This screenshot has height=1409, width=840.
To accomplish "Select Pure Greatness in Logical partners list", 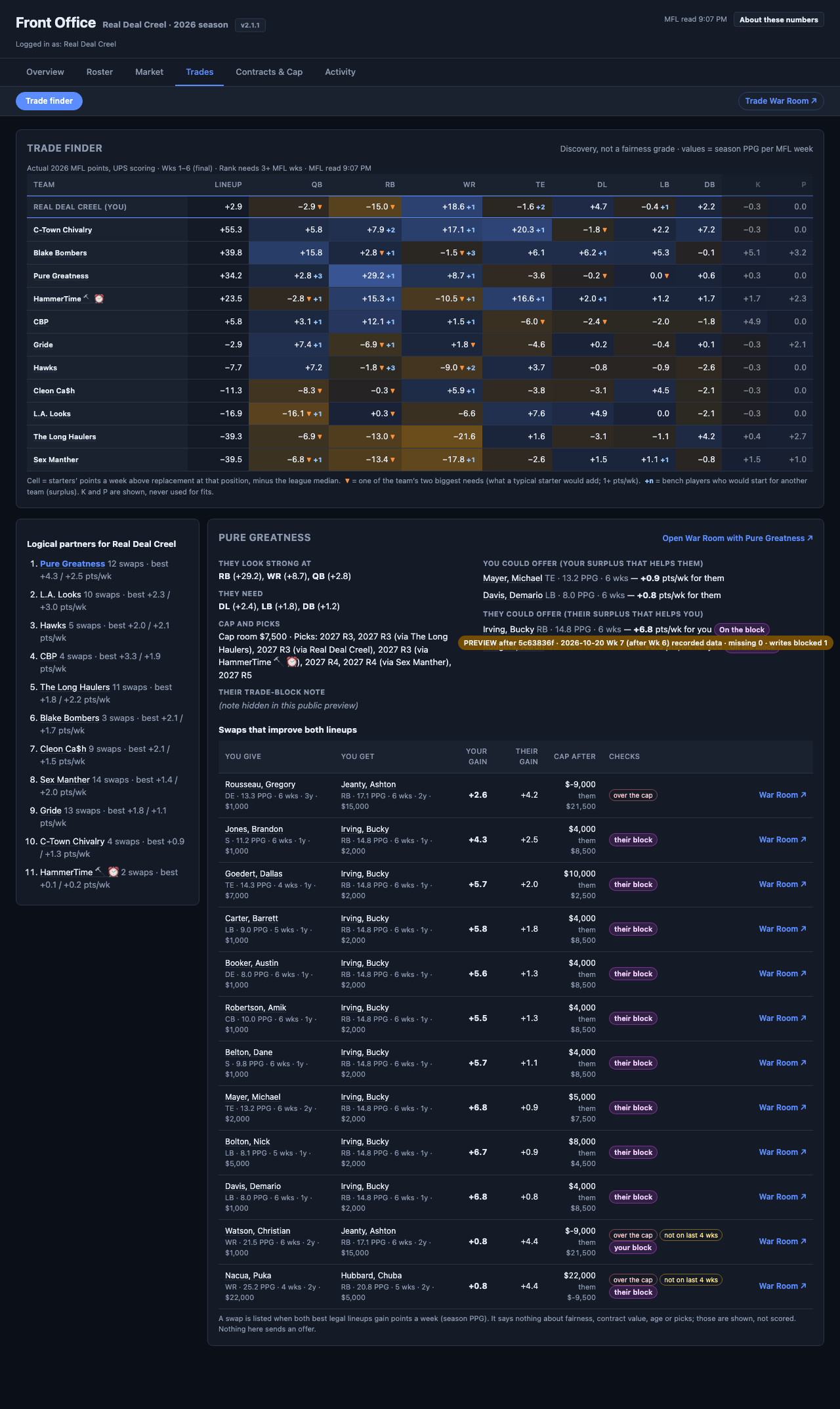I will pos(72,564).
